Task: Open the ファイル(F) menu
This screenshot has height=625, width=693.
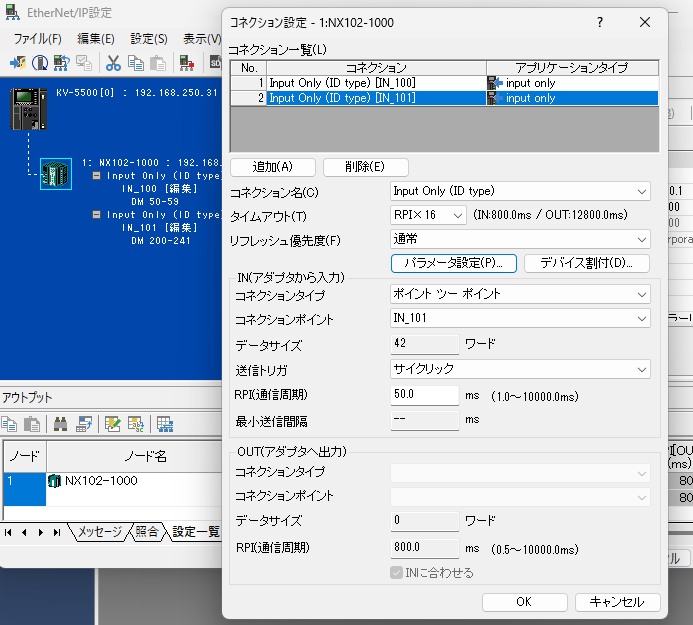Action: click(x=37, y=38)
